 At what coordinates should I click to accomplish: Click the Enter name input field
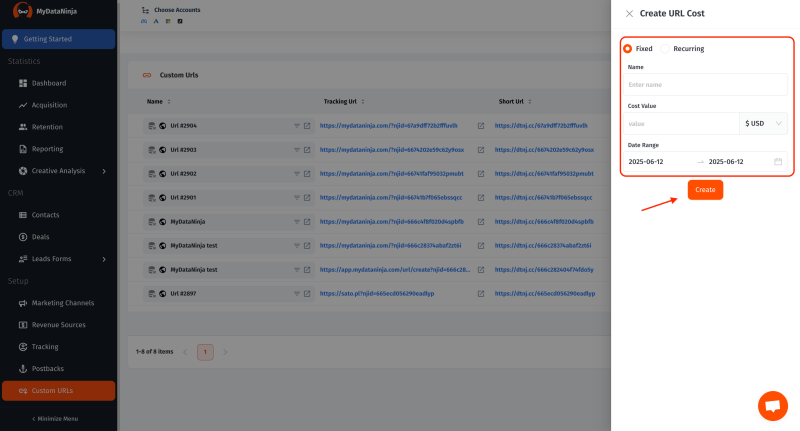(705, 85)
